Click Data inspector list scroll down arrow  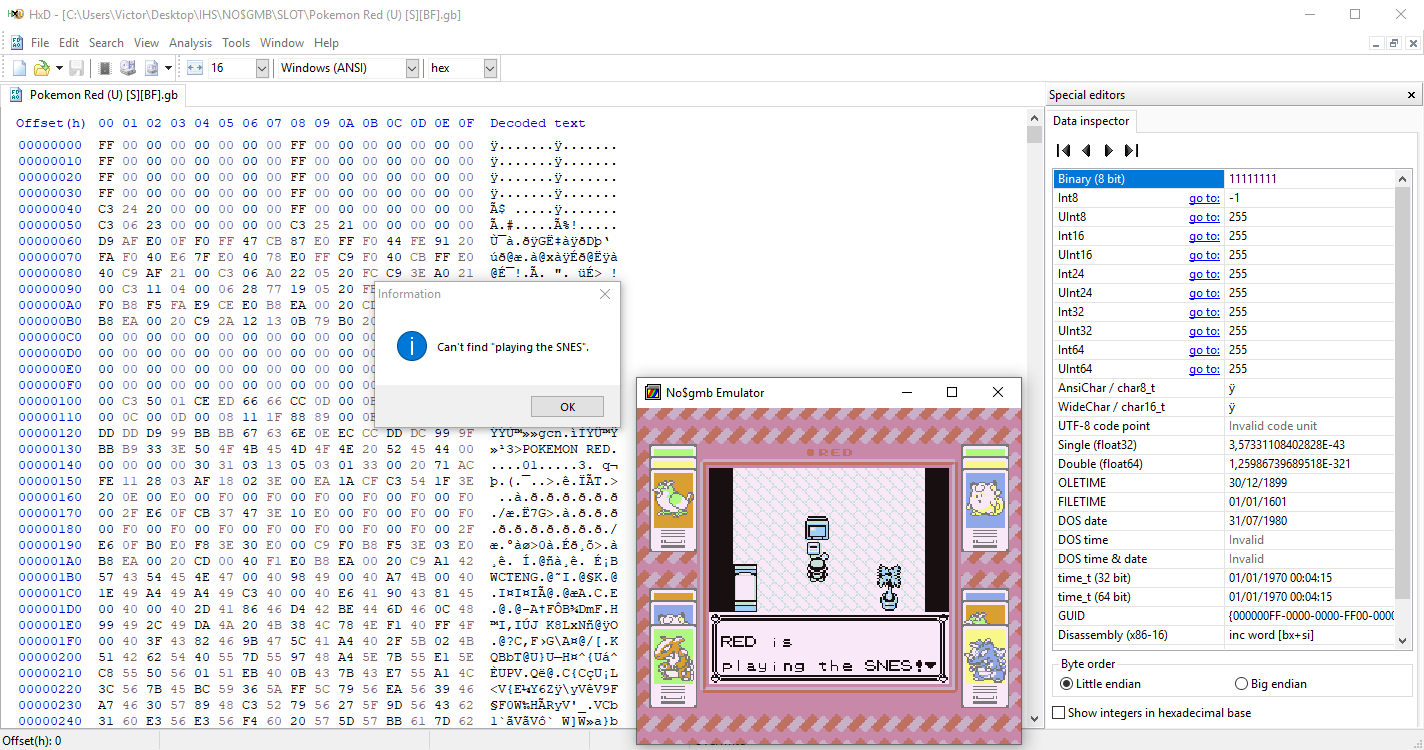pyautogui.click(x=1404, y=641)
